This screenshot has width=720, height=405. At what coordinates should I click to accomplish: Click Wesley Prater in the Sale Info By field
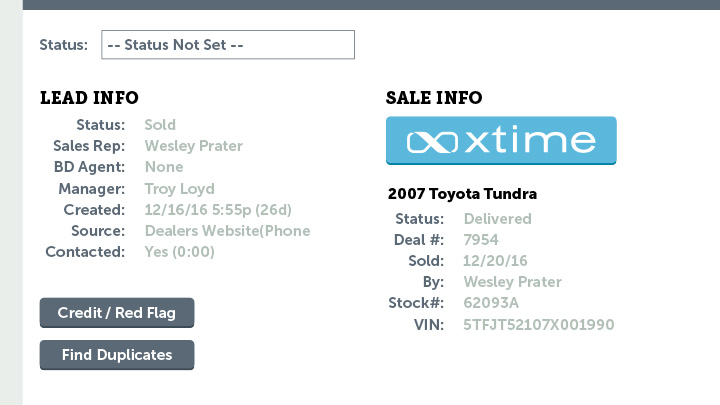[x=512, y=282]
